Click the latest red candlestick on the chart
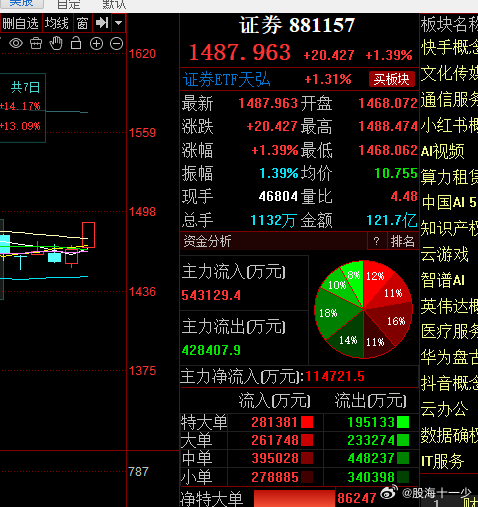Image resolution: width=478 pixels, height=507 pixels. (89, 235)
